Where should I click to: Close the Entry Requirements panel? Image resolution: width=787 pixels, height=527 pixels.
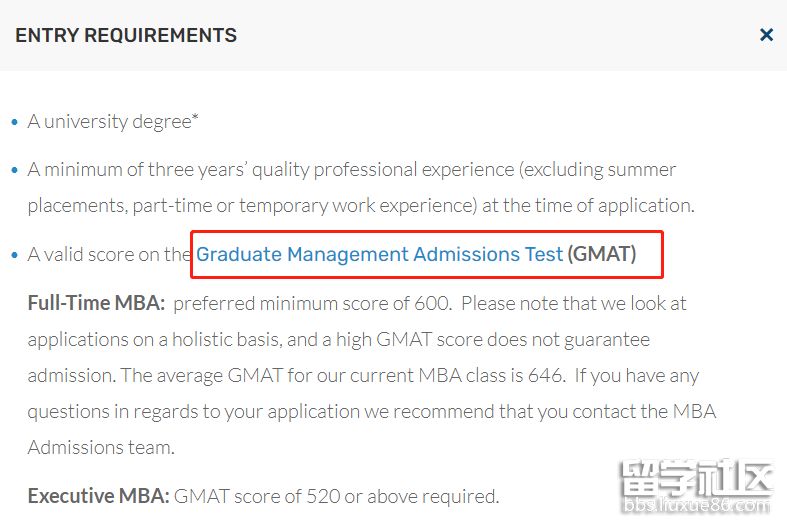[x=766, y=35]
